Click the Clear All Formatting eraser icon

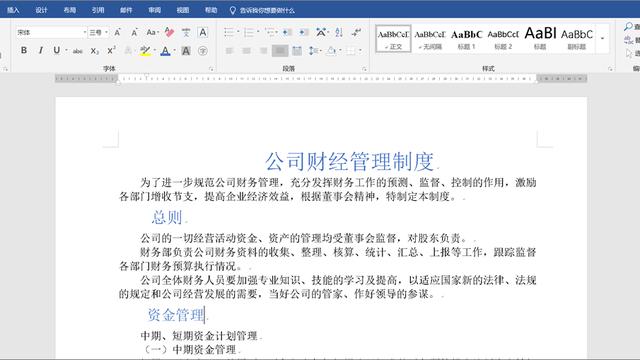(169, 32)
